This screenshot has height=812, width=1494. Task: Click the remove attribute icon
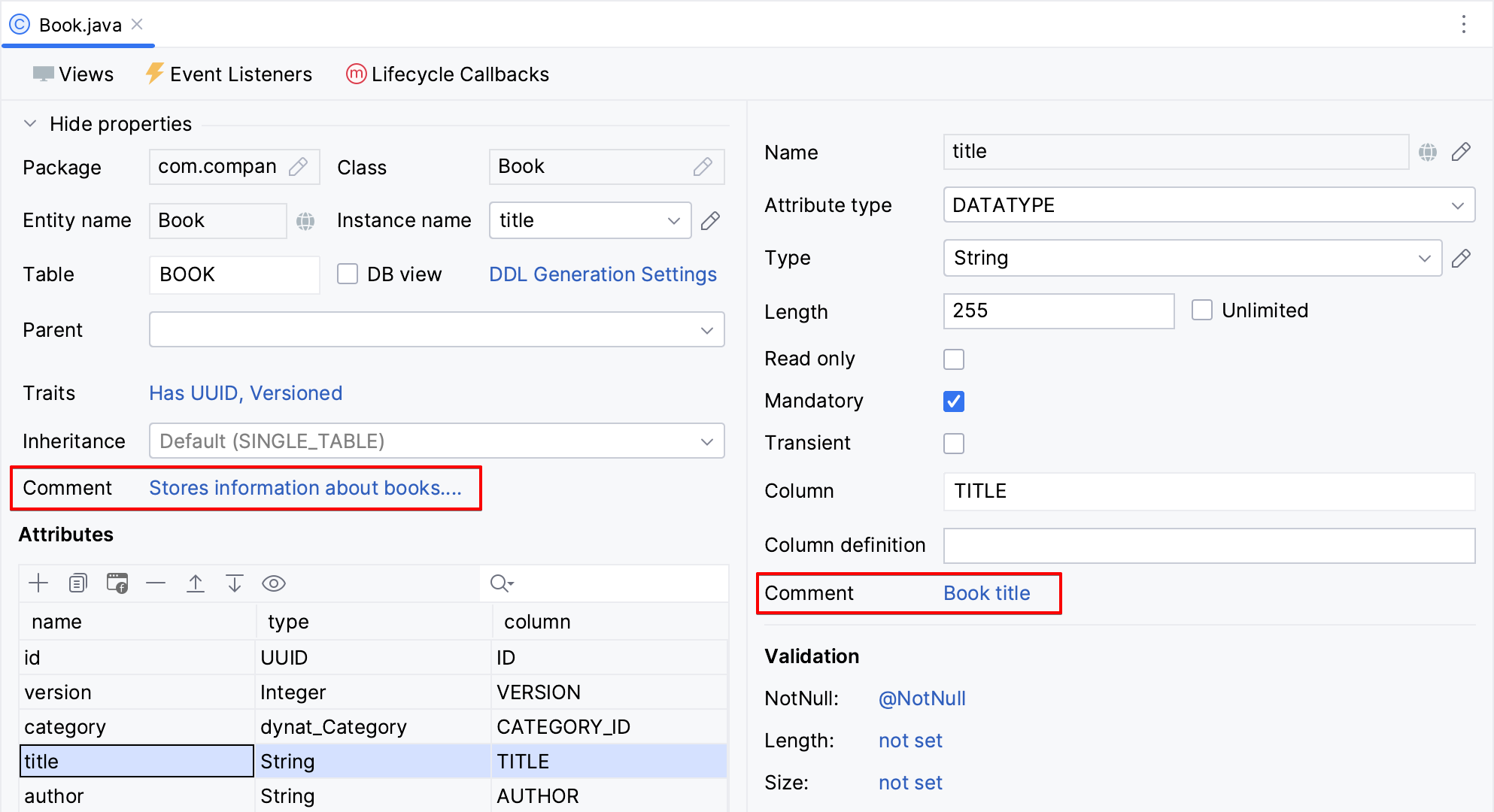point(156,582)
